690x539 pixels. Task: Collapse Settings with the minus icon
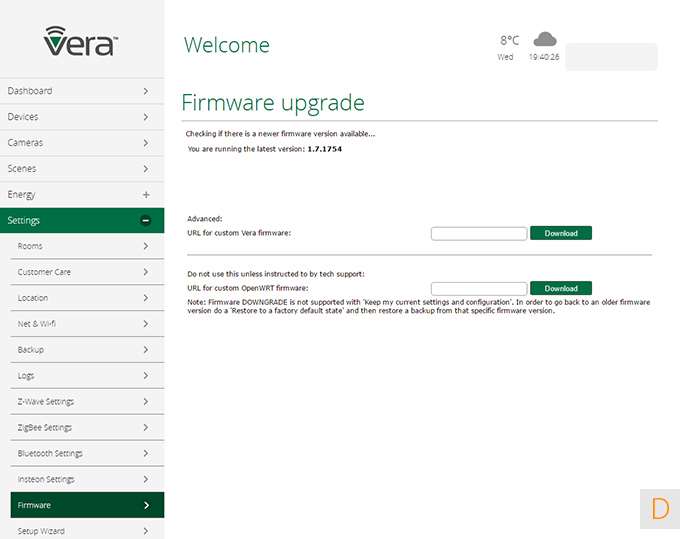pyautogui.click(x=146, y=220)
